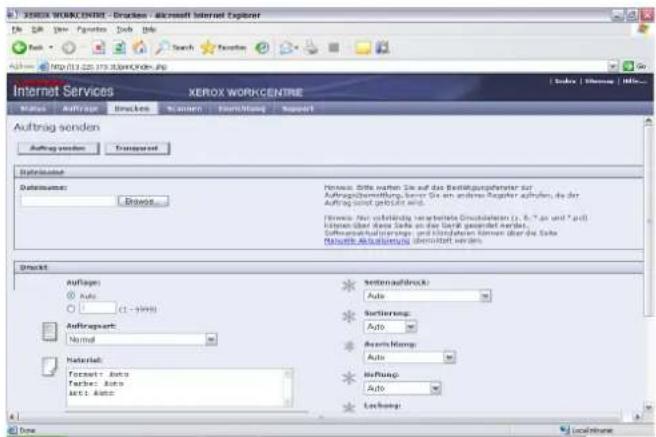Click the horizontal scrollbar right arrow
656x437 pixels.
point(637,417)
